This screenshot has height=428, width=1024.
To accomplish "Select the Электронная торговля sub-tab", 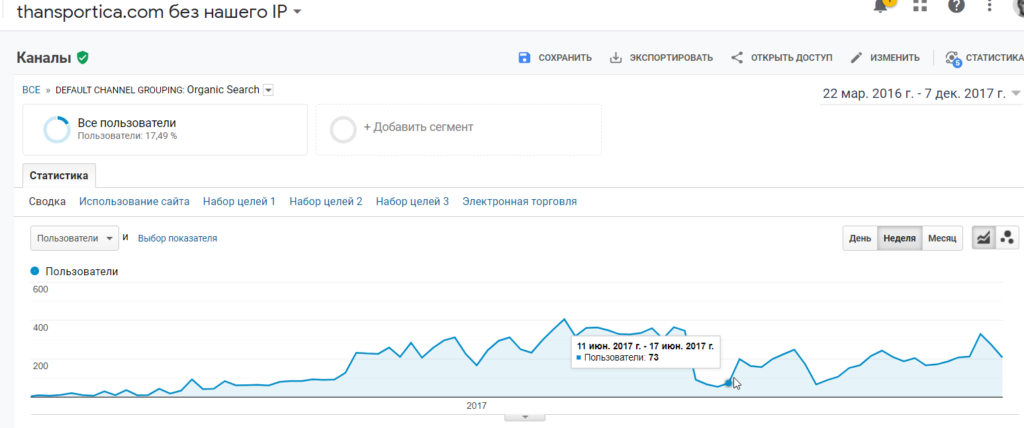I will point(519,201).
